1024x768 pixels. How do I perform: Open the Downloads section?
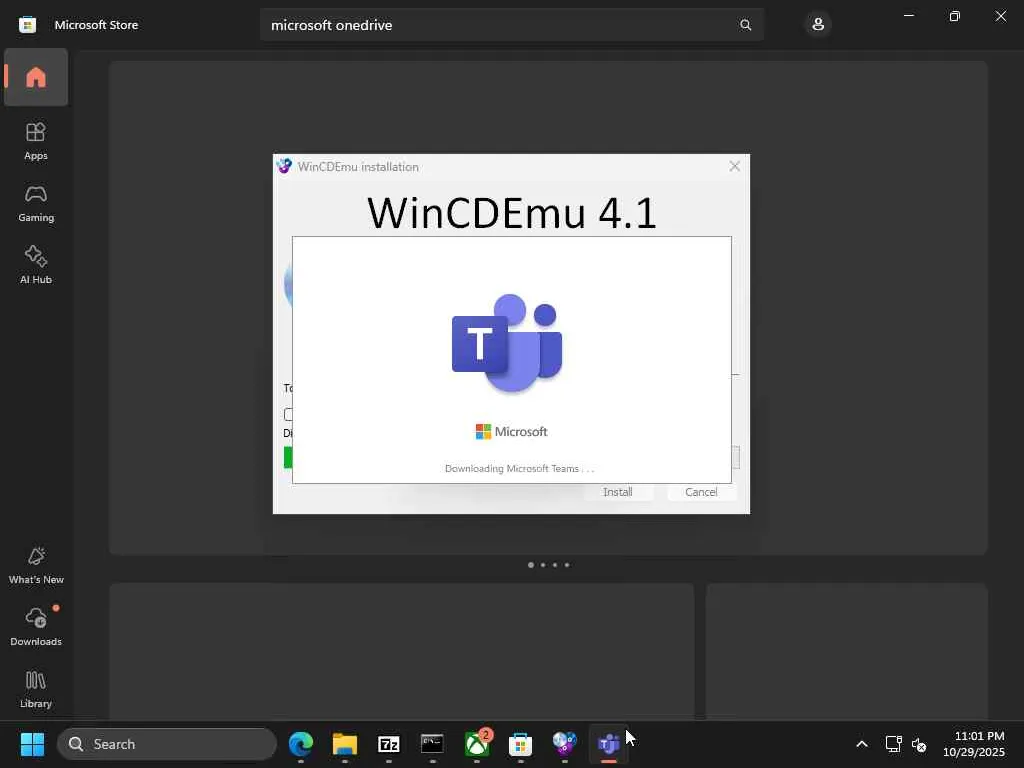pyautogui.click(x=36, y=628)
